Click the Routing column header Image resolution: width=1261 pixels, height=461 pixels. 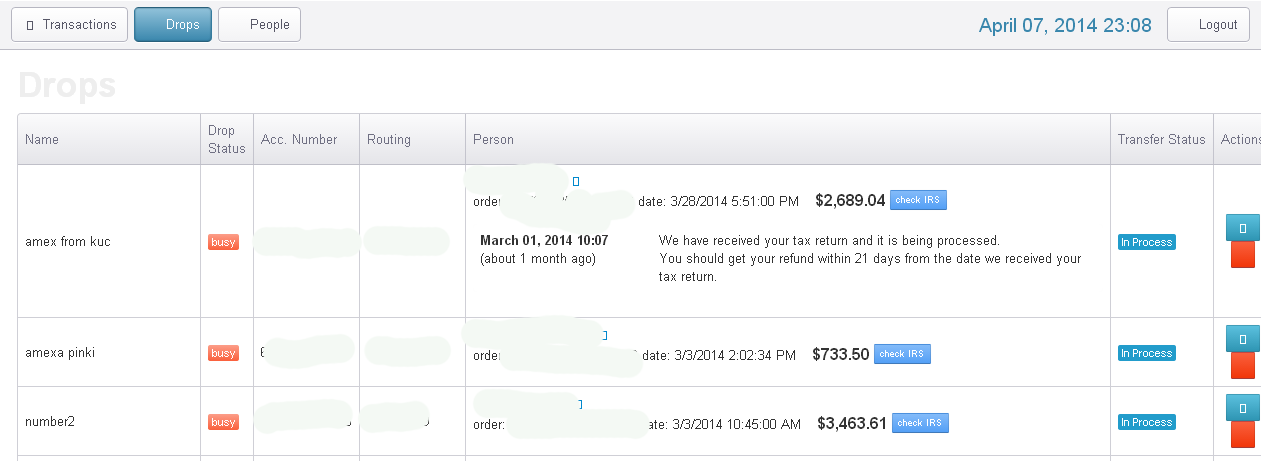point(412,140)
